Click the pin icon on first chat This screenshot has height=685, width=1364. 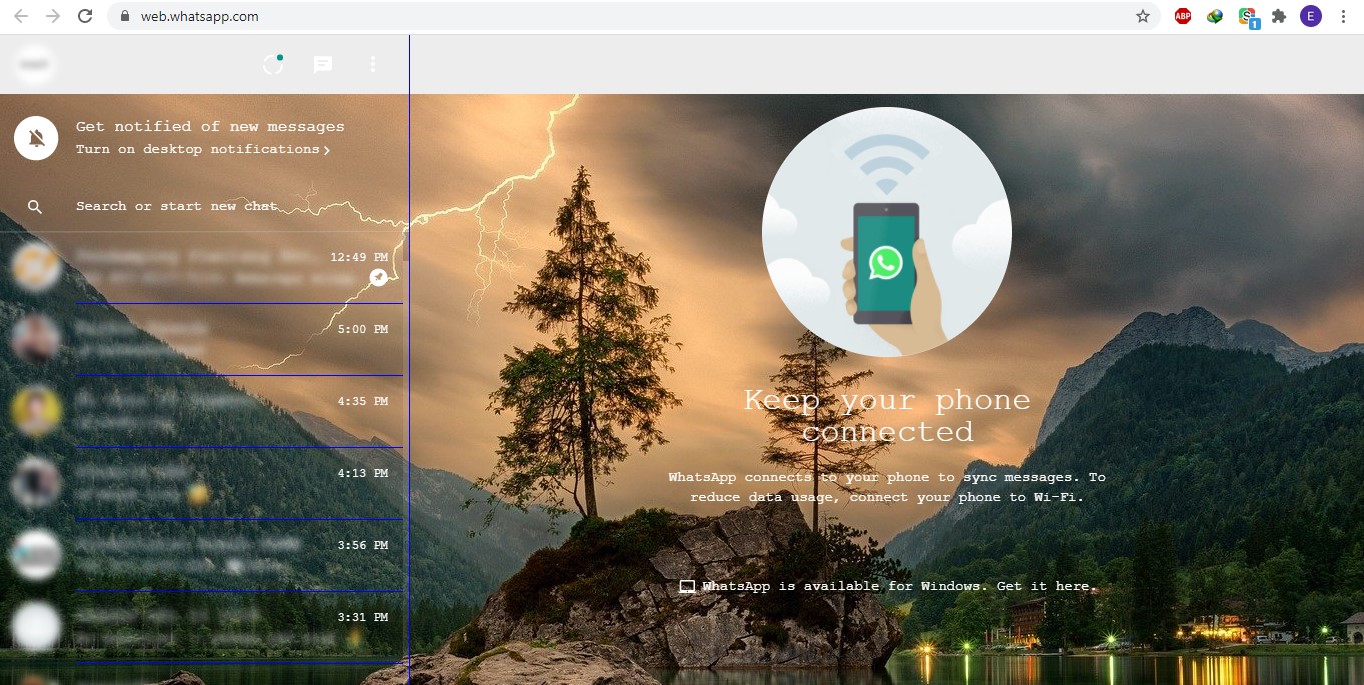378,277
